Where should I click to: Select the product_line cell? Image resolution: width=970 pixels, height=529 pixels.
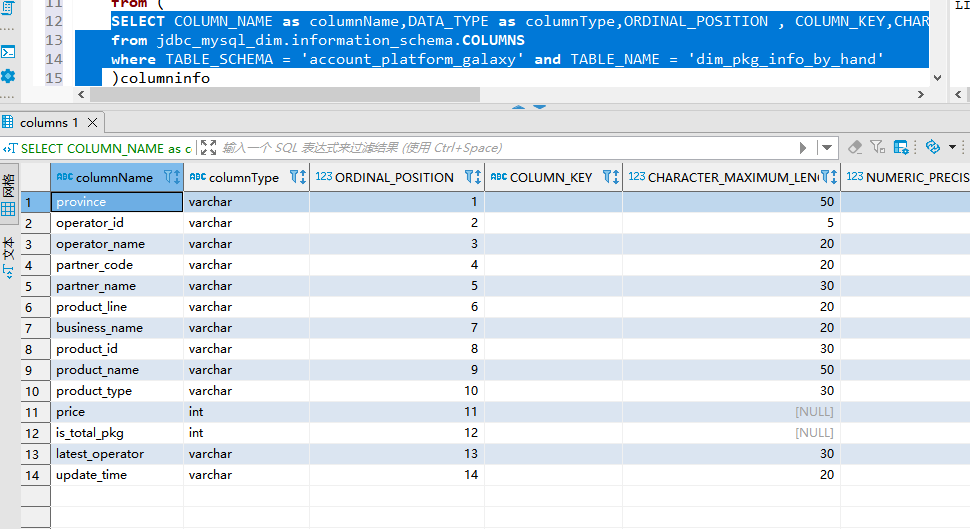tap(117, 307)
